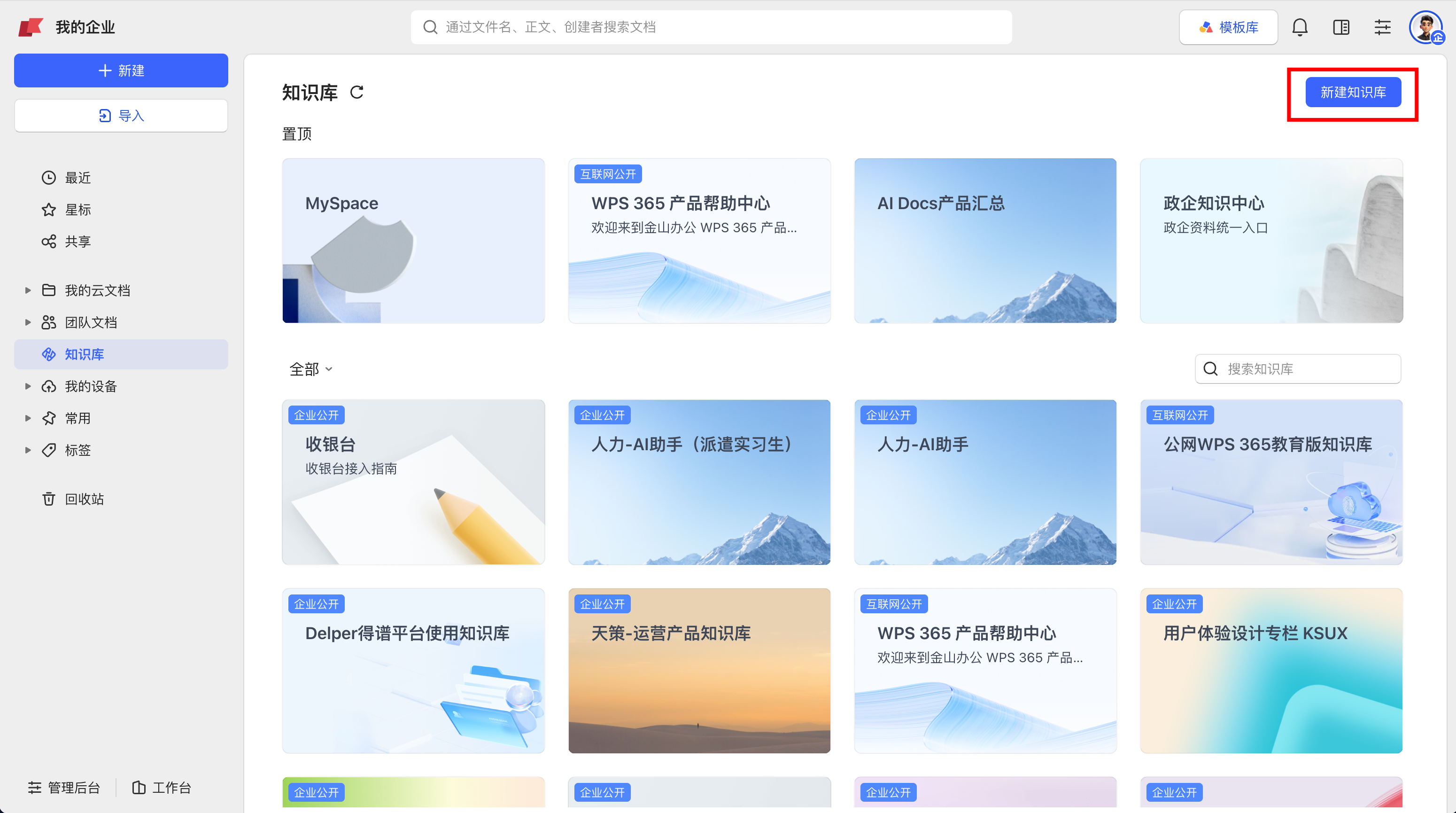Click the magnifier in the top search bar
The height and width of the screenshot is (813, 1456).
click(430, 27)
